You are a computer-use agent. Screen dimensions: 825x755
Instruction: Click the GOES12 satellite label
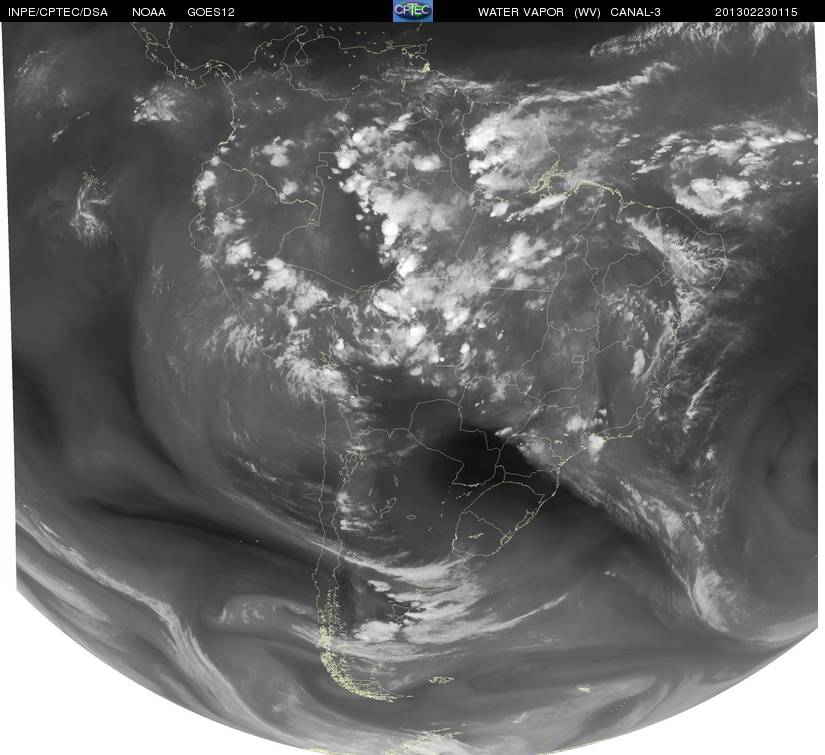click(211, 12)
